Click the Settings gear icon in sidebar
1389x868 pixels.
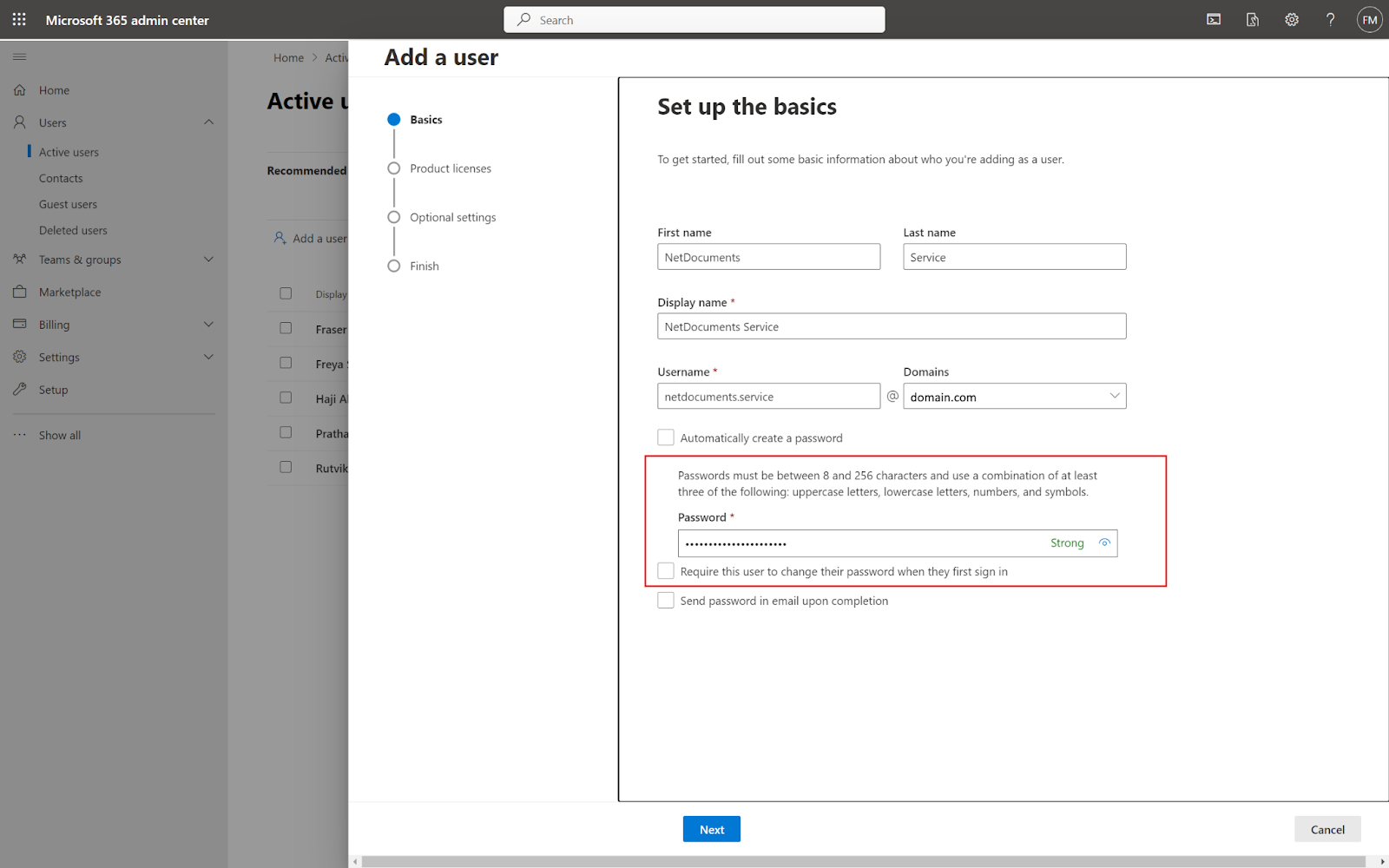coord(20,357)
